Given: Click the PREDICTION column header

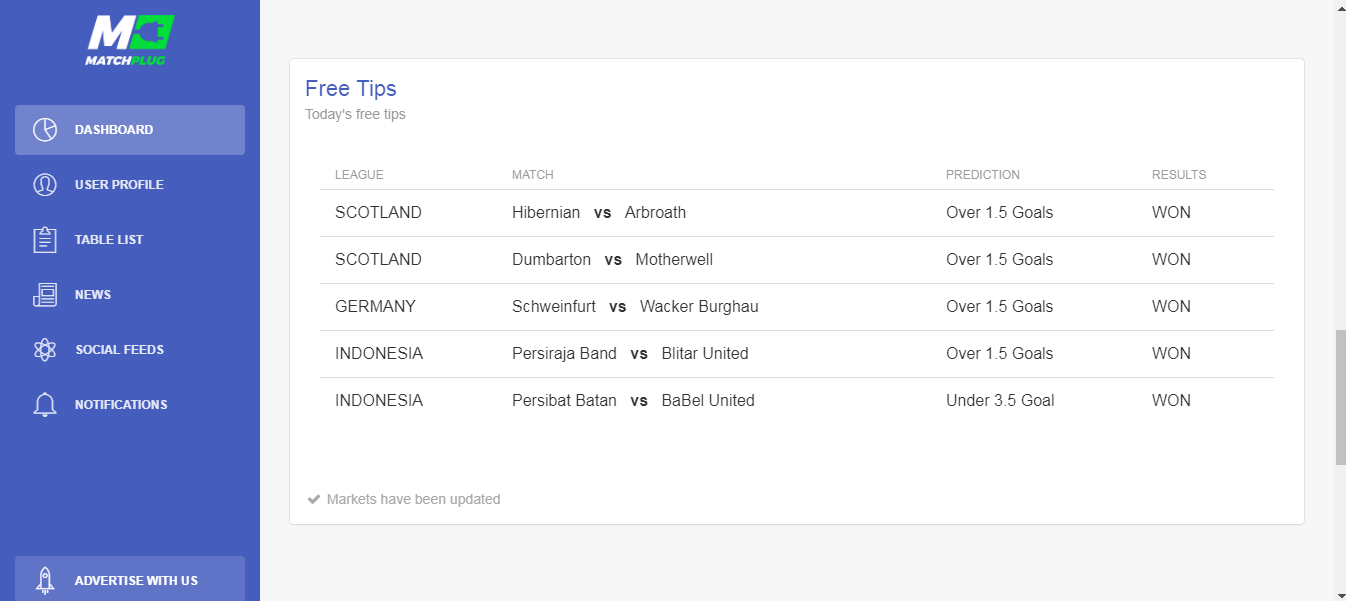Looking at the screenshot, I should pos(983,175).
